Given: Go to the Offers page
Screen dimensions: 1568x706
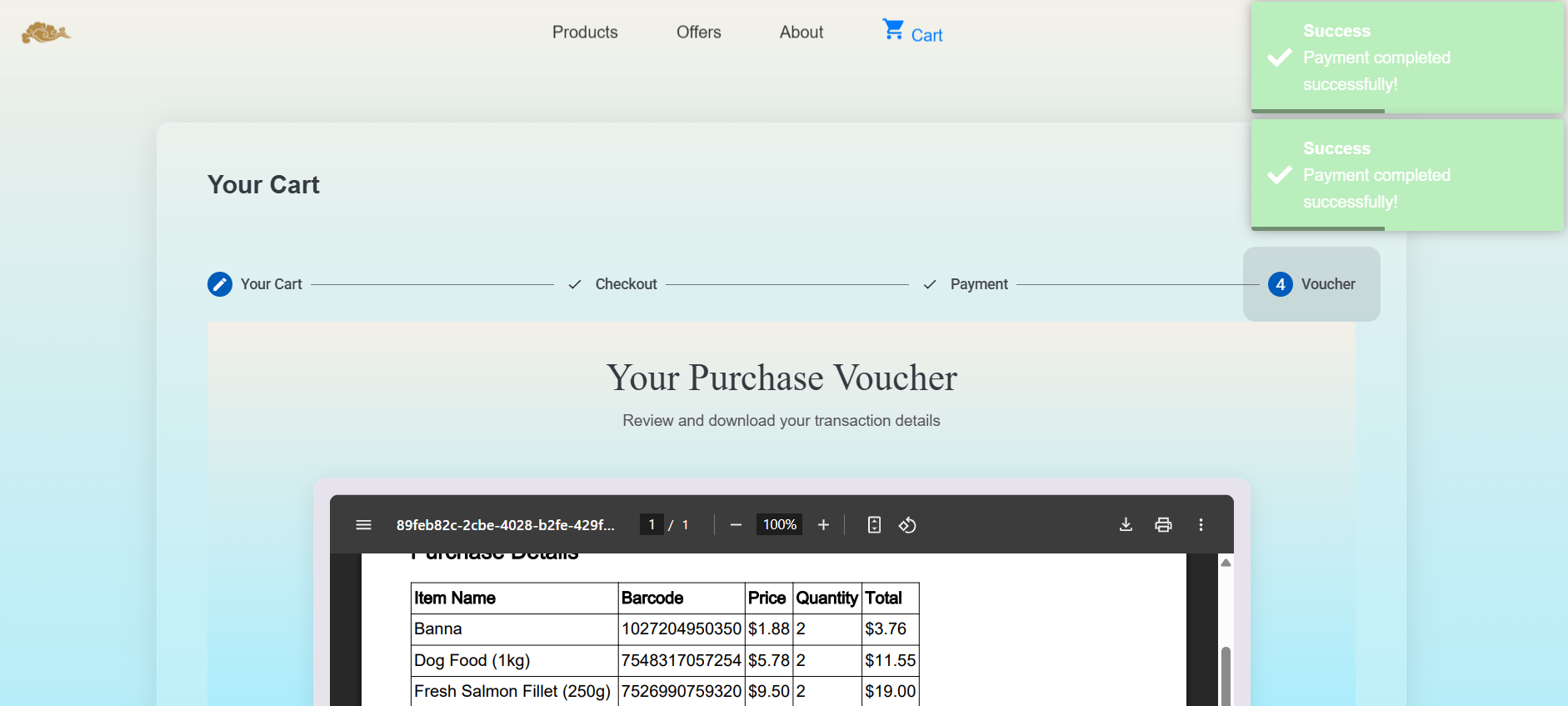Looking at the screenshot, I should click(x=698, y=33).
